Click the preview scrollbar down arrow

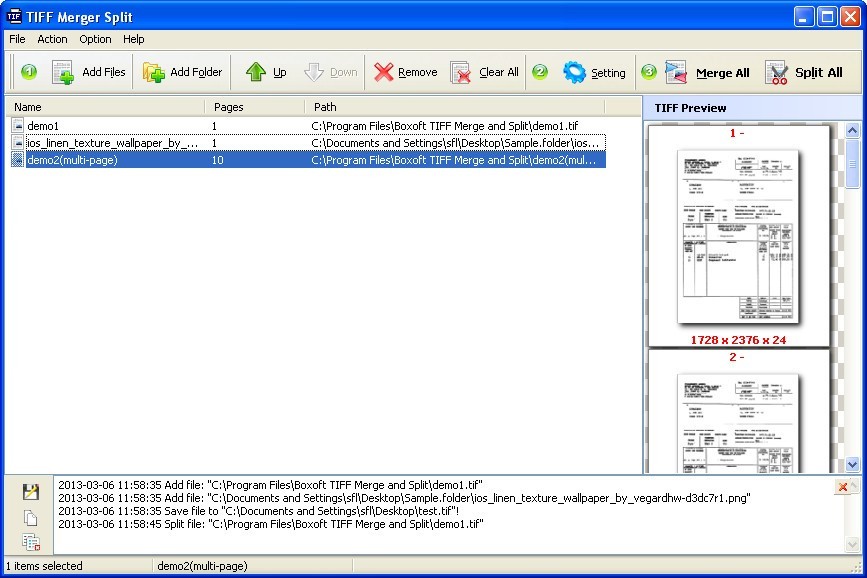[853, 464]
